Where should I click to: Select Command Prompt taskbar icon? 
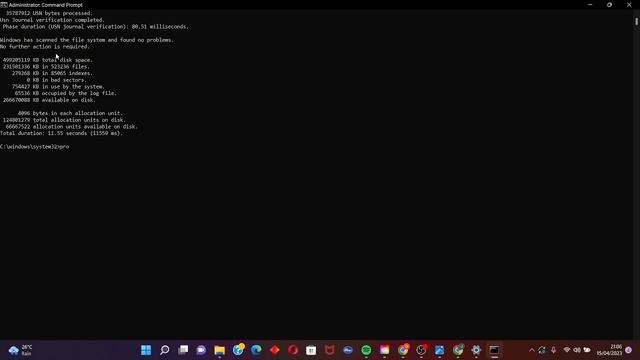pos(494,350)
